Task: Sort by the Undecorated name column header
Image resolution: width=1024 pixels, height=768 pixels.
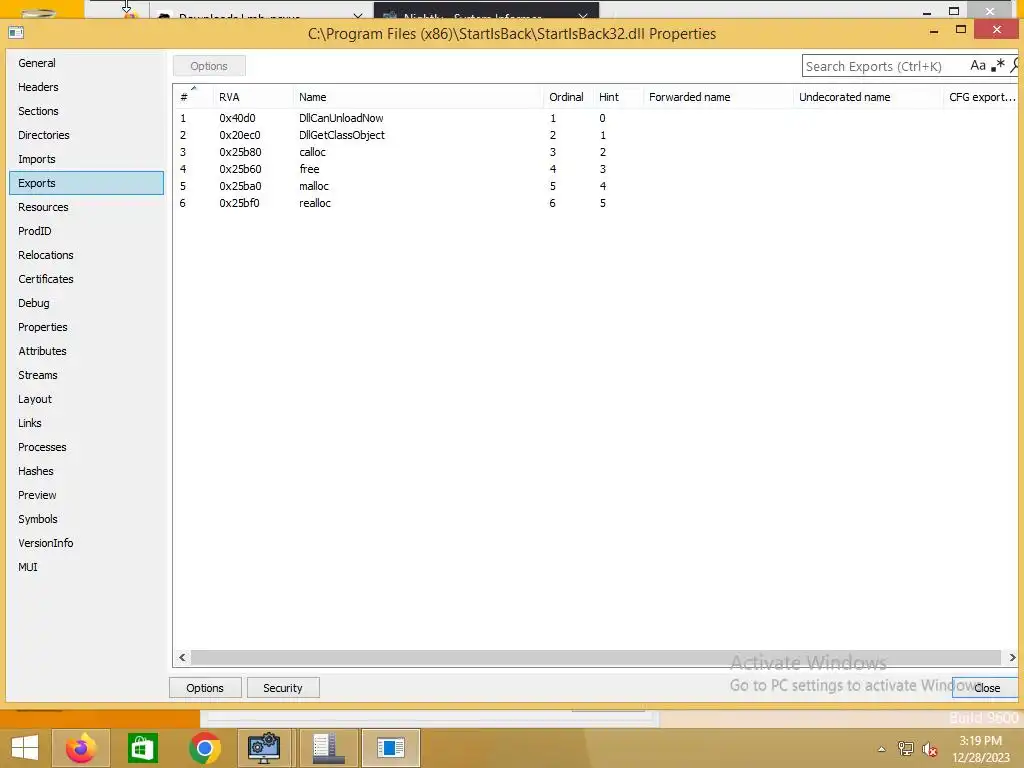Action: click(x=868, y=97)
